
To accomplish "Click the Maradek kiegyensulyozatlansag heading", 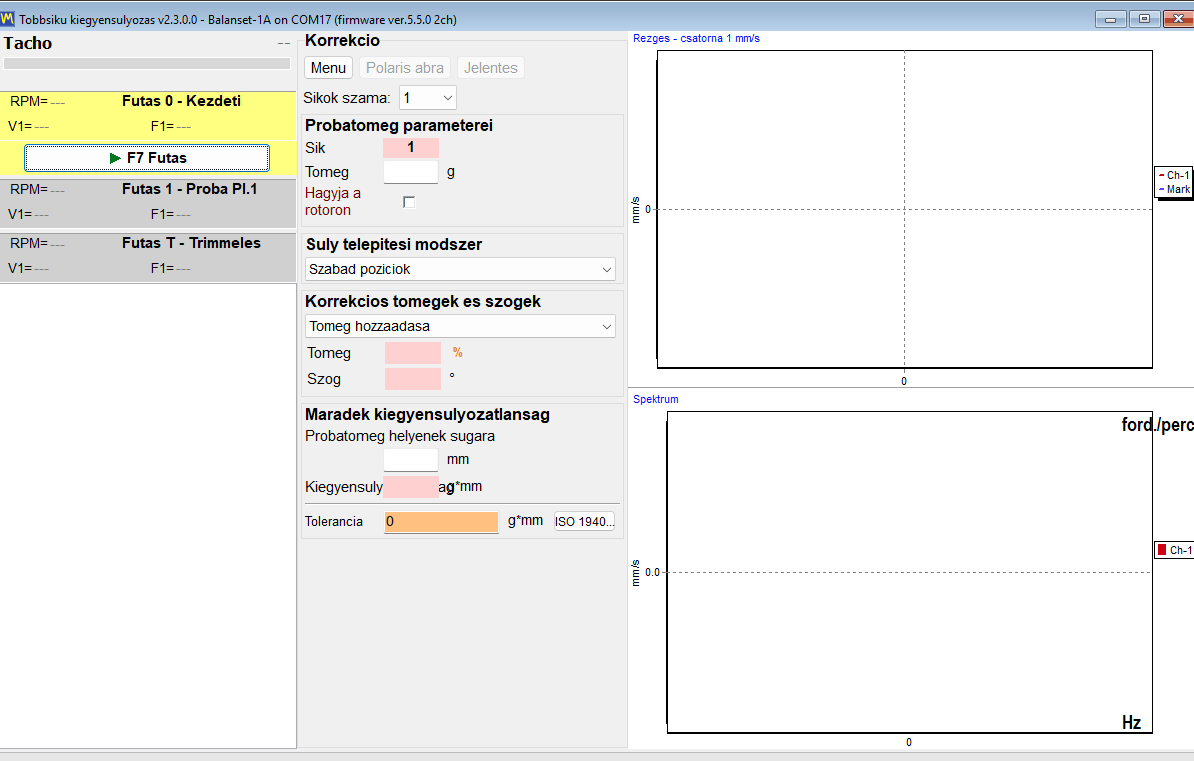I will tap(427, 414).
